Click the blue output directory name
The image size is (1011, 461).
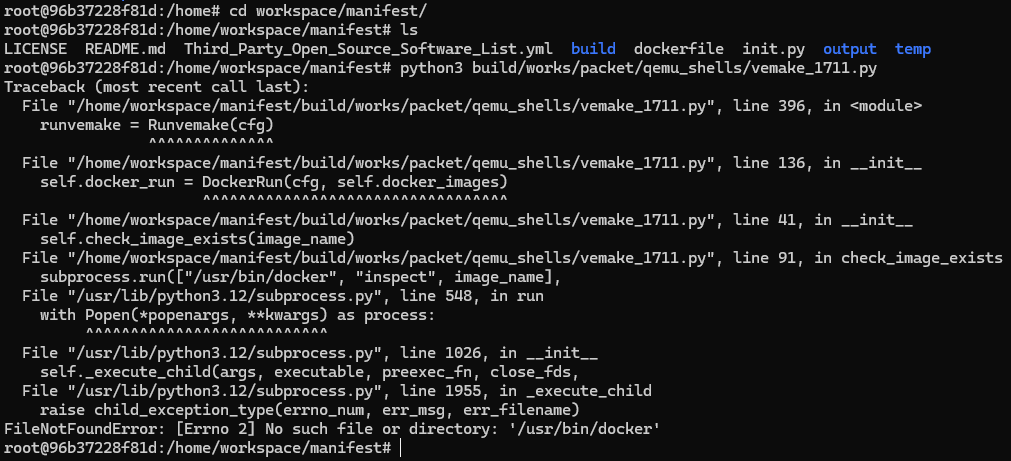[850, 49]
